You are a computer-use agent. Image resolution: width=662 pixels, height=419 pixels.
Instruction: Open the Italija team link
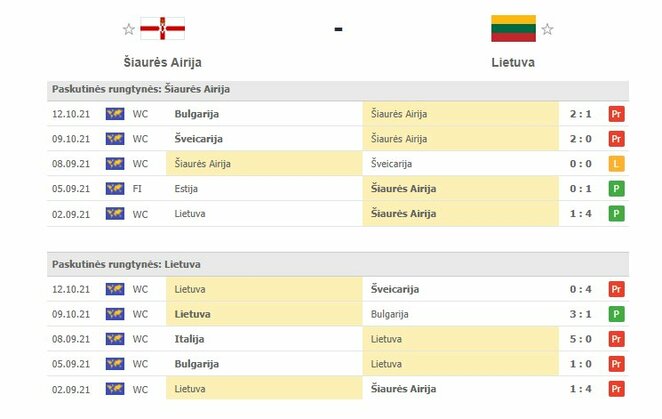click(x=188, y=339)
